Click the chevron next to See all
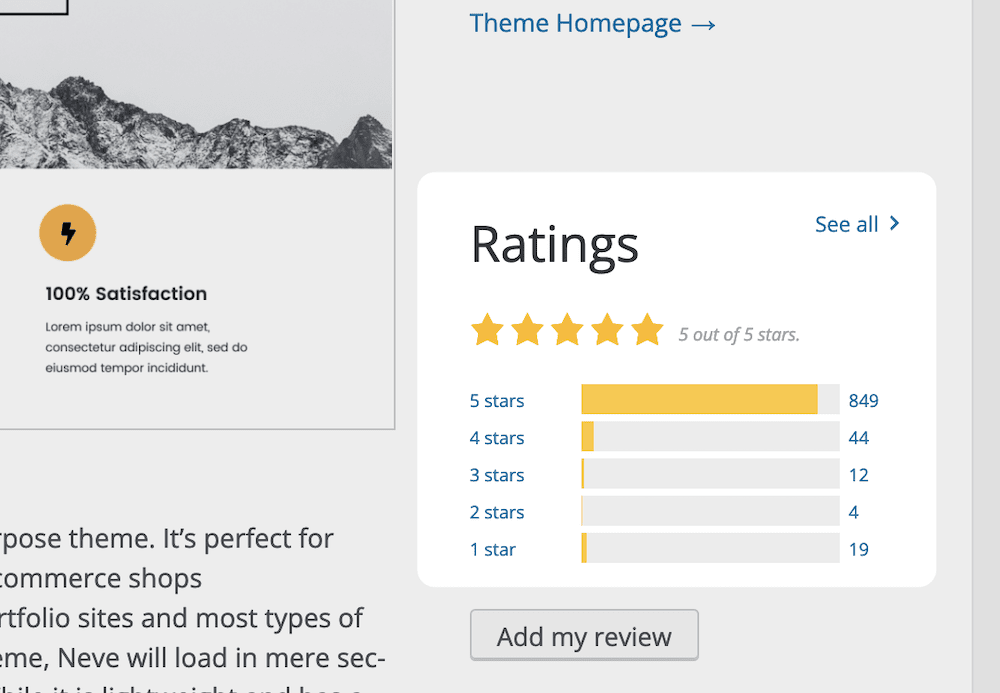 pos(895,224)
